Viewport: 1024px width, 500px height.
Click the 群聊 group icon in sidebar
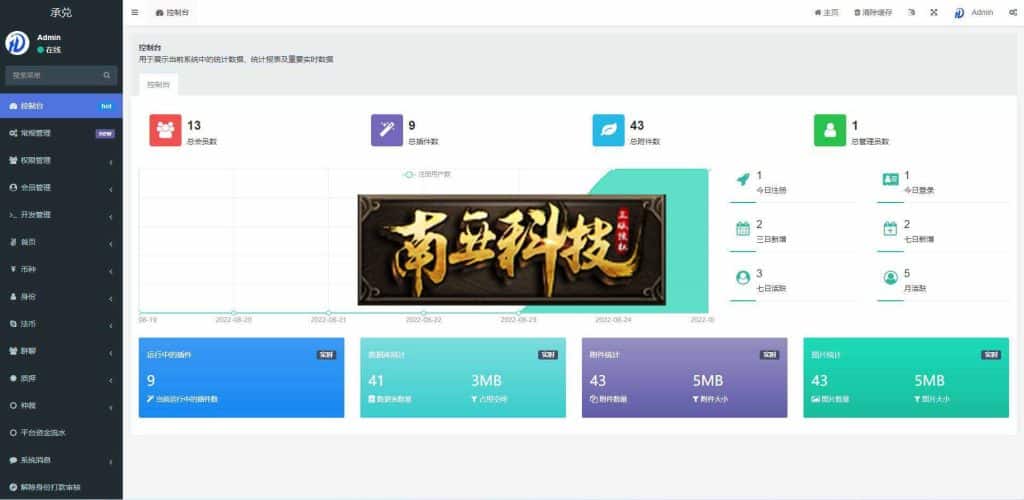(x=13, y=351)
